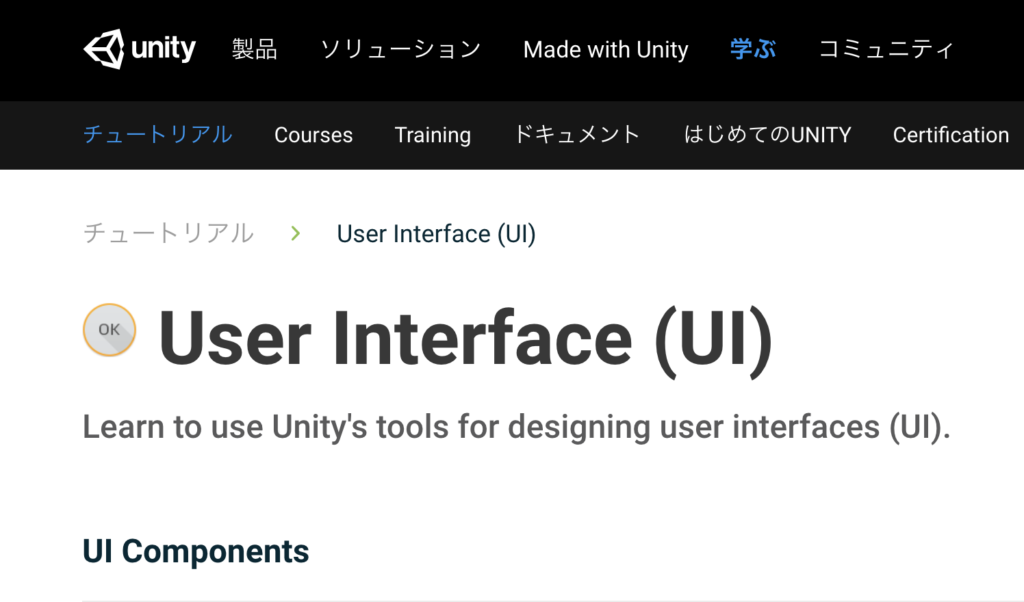Screen dimensions: 1024x602
Task: Switch to the Courses tab
Action: click(313, 135)
